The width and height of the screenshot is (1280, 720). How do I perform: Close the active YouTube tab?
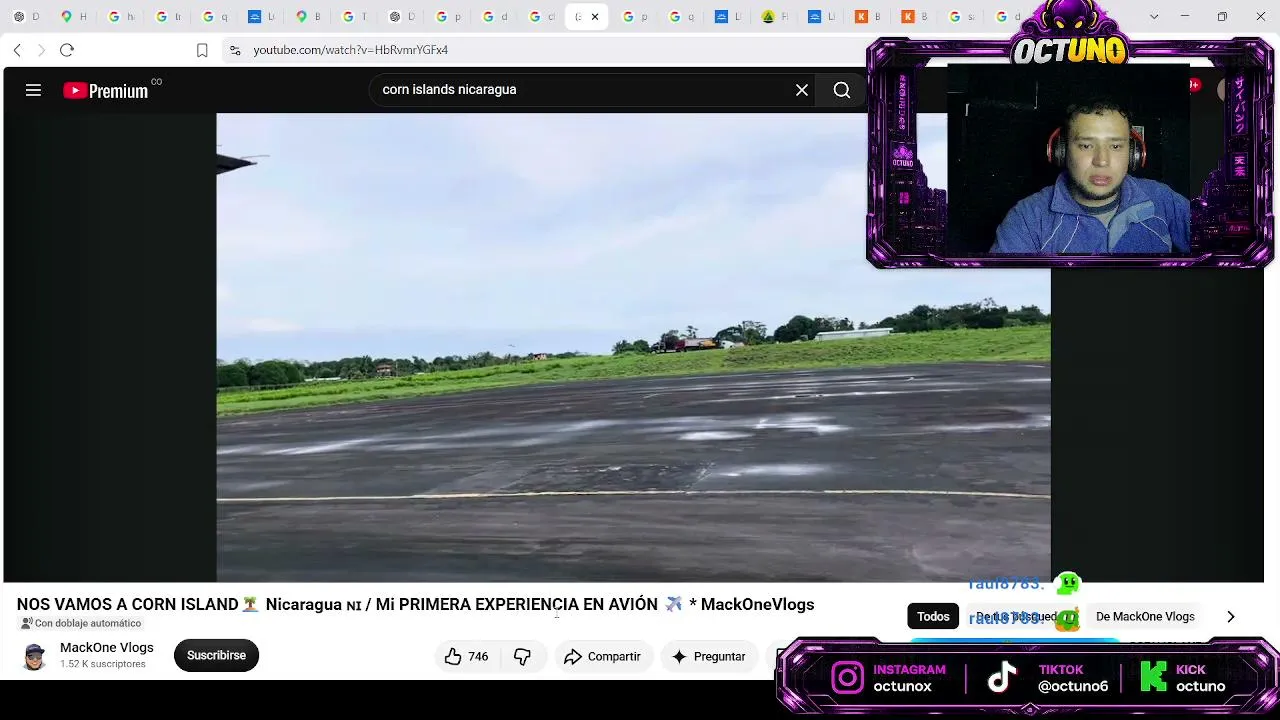[595, 17]
